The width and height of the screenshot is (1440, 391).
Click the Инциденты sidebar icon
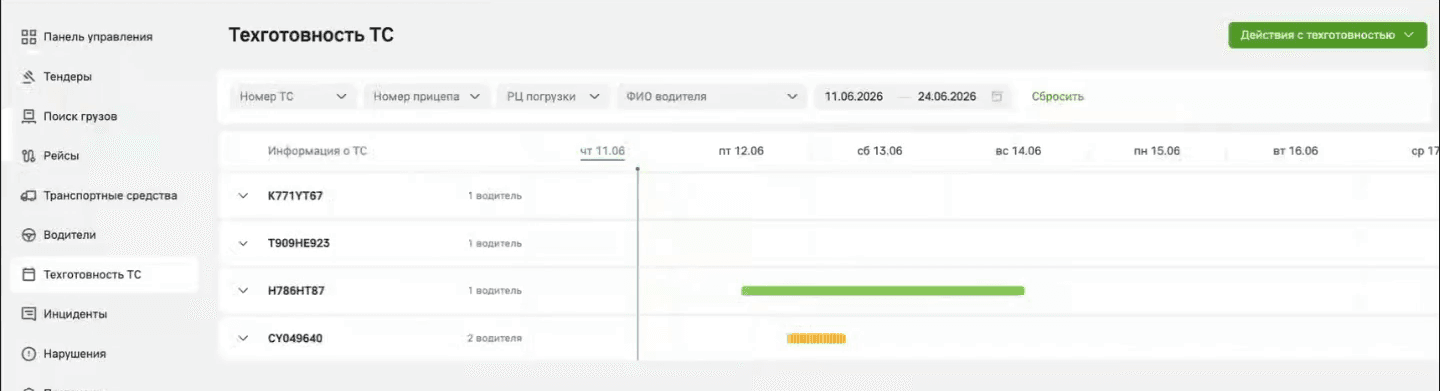[28, 314]
